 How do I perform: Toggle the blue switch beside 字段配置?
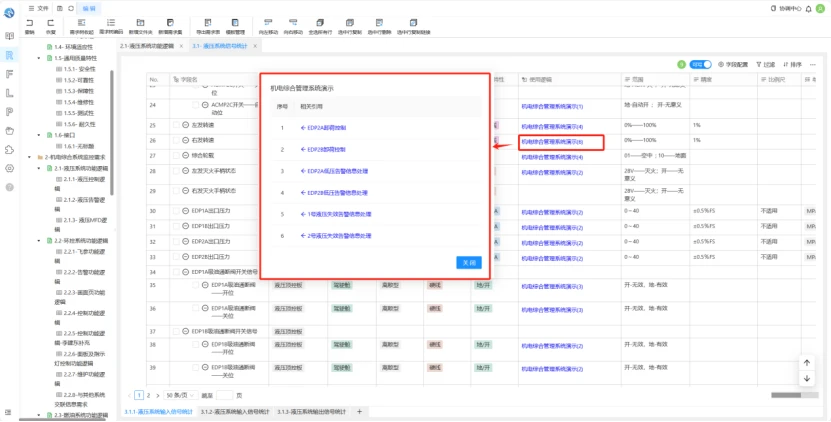700,65
